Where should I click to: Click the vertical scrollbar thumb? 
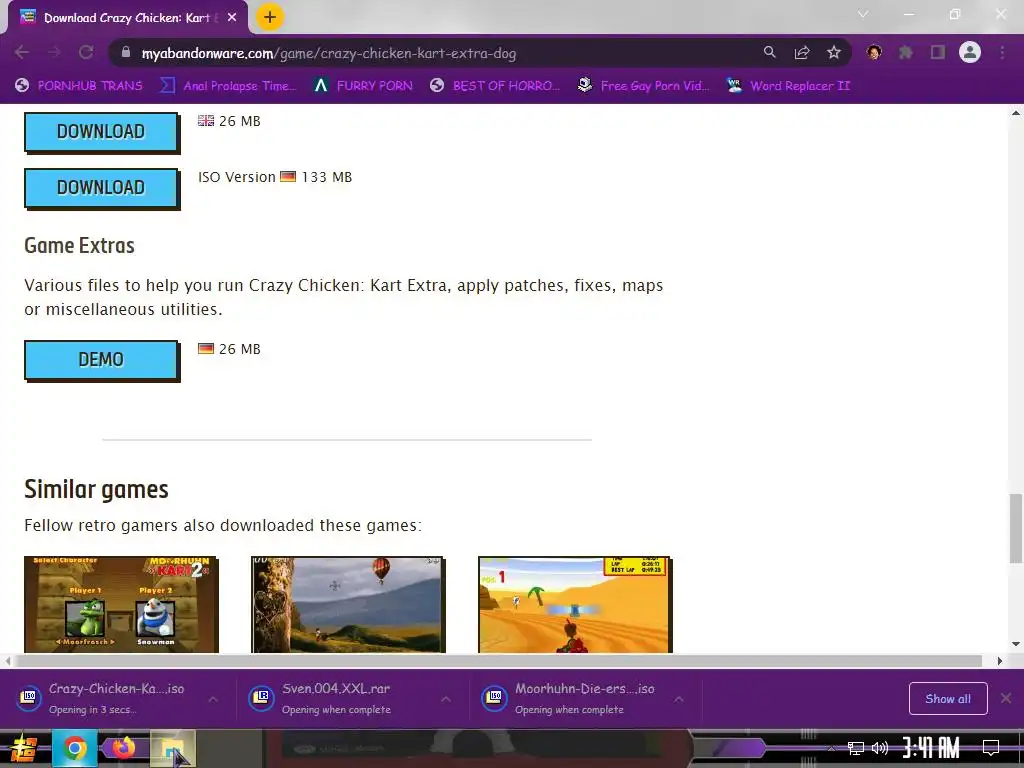(x=1016, y=528)
